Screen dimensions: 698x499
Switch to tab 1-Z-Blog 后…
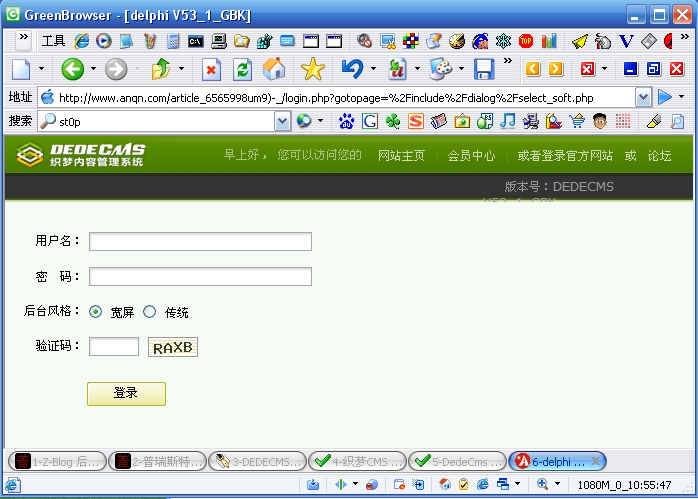click(x=57, y=461)
